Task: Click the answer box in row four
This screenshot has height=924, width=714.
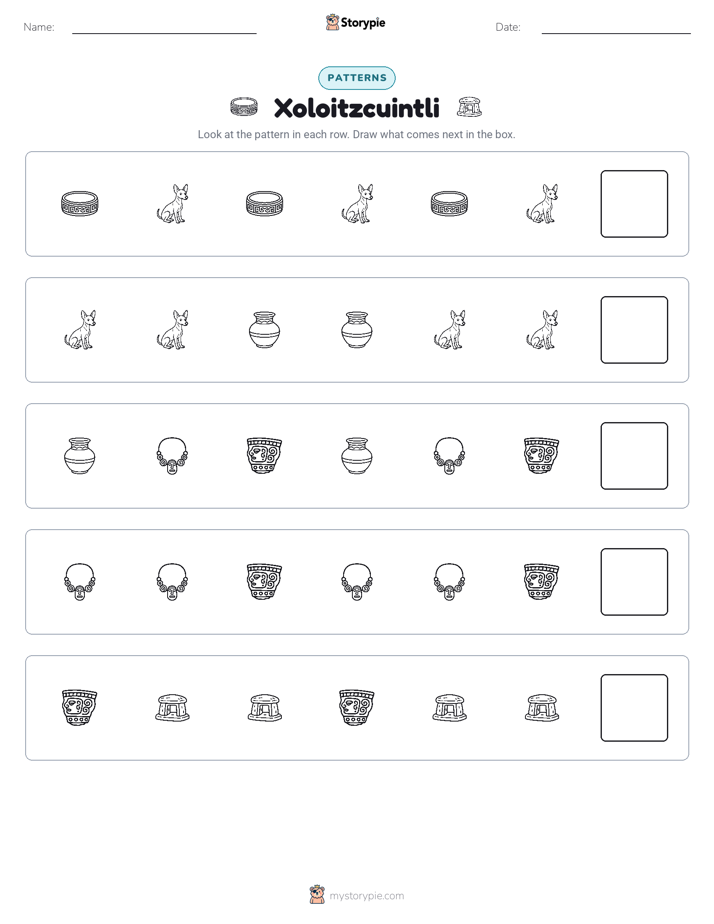Action: tap(634, 582)
